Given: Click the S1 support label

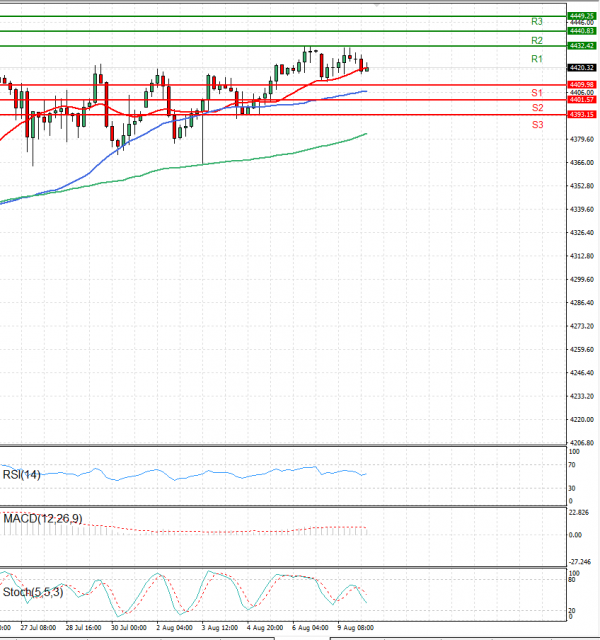Looking at the screenshot, I should (537, 93).
